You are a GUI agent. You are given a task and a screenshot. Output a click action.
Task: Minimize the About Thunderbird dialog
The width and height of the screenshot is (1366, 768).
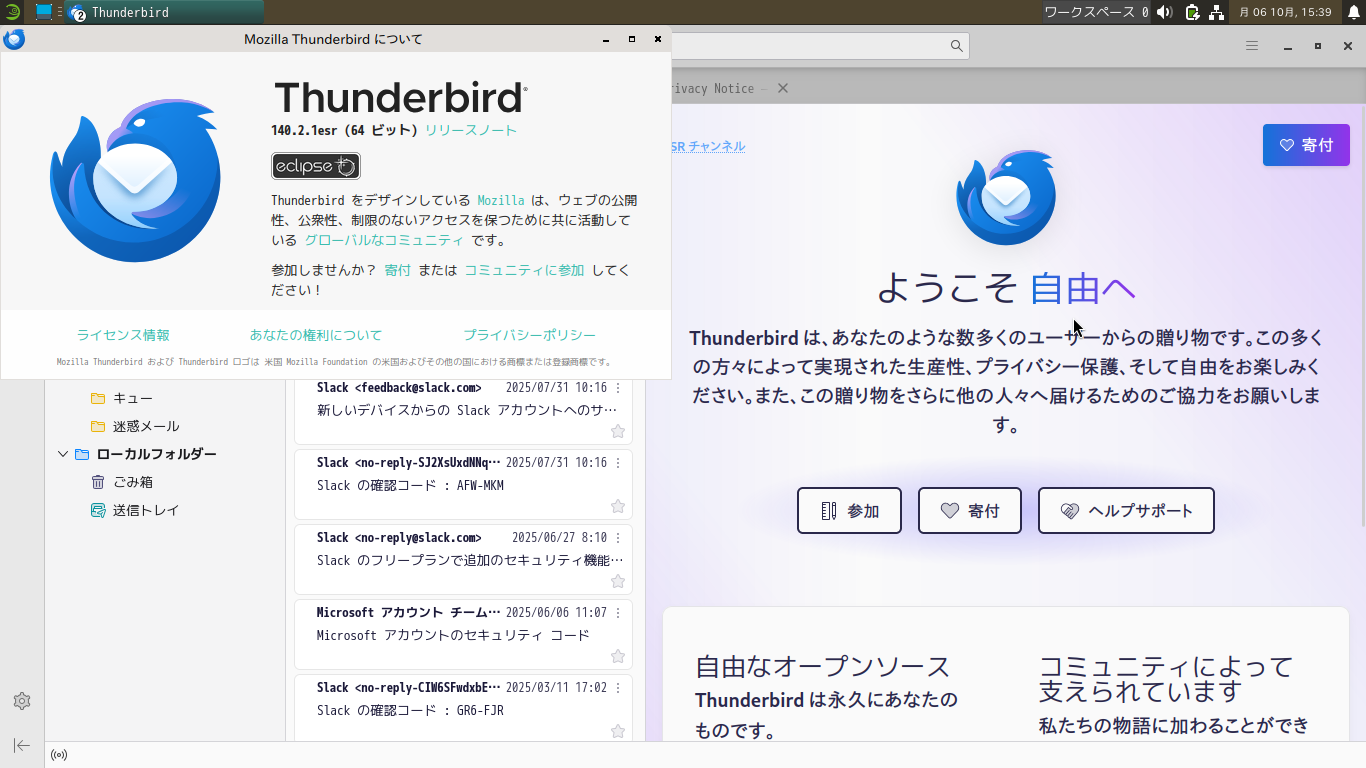[606, 39]
